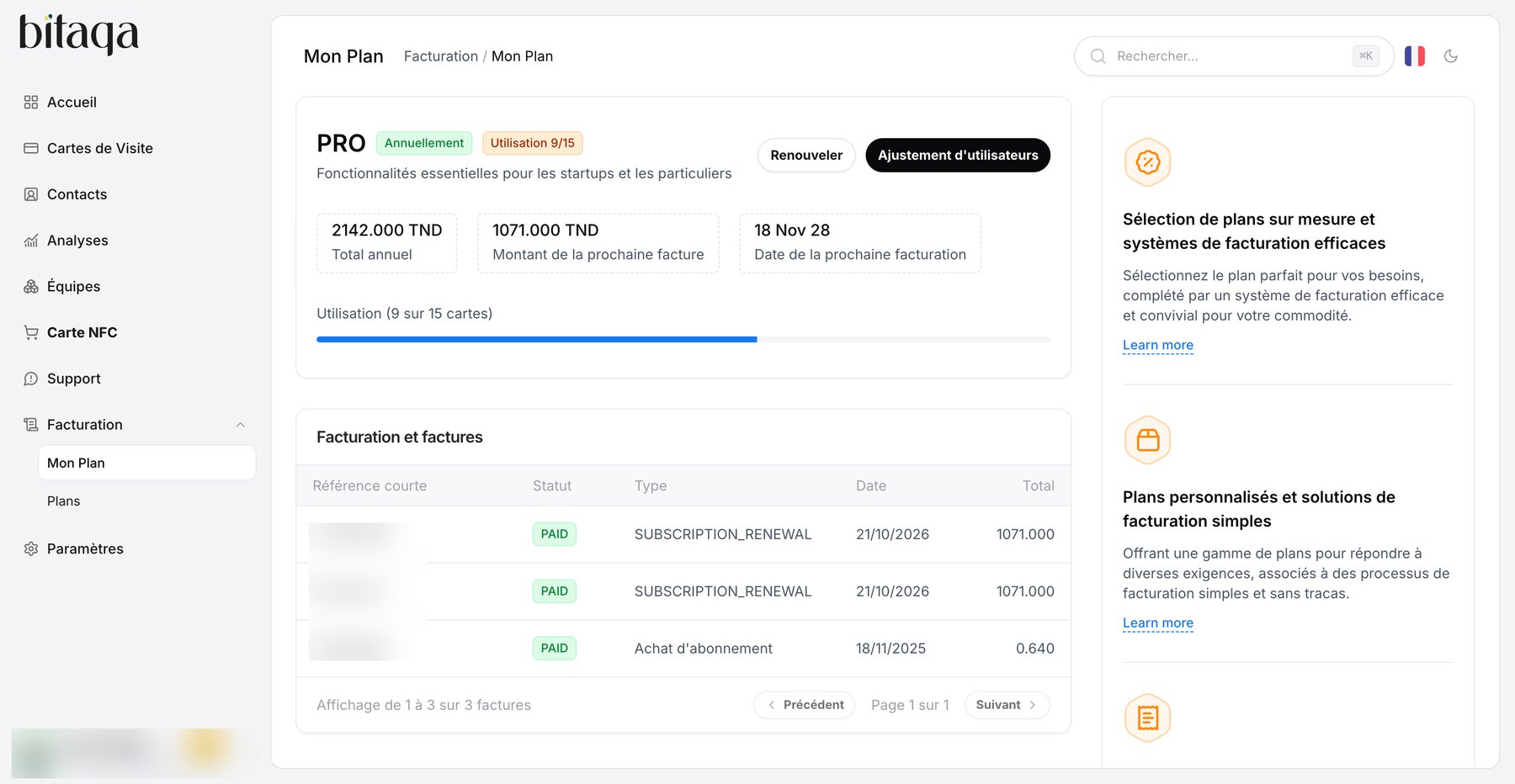Open Mon Plan submenu item
The image size is (1515, 784).
pyautogui.click(x=147, y=463)
